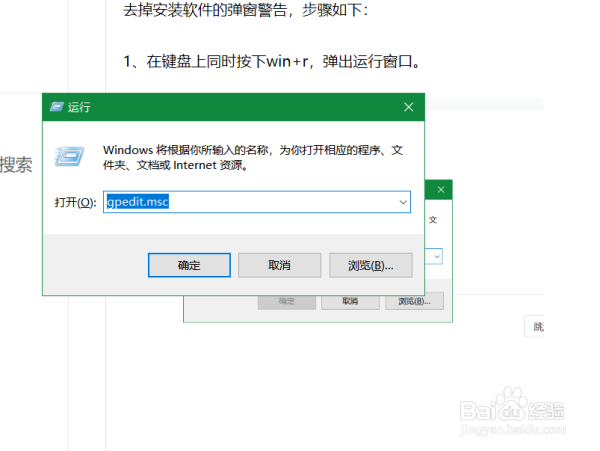Image resolution: width=600 pixels, height=451 pixels.
Task: Click the large Run program icon
Action: click(69, 156)
